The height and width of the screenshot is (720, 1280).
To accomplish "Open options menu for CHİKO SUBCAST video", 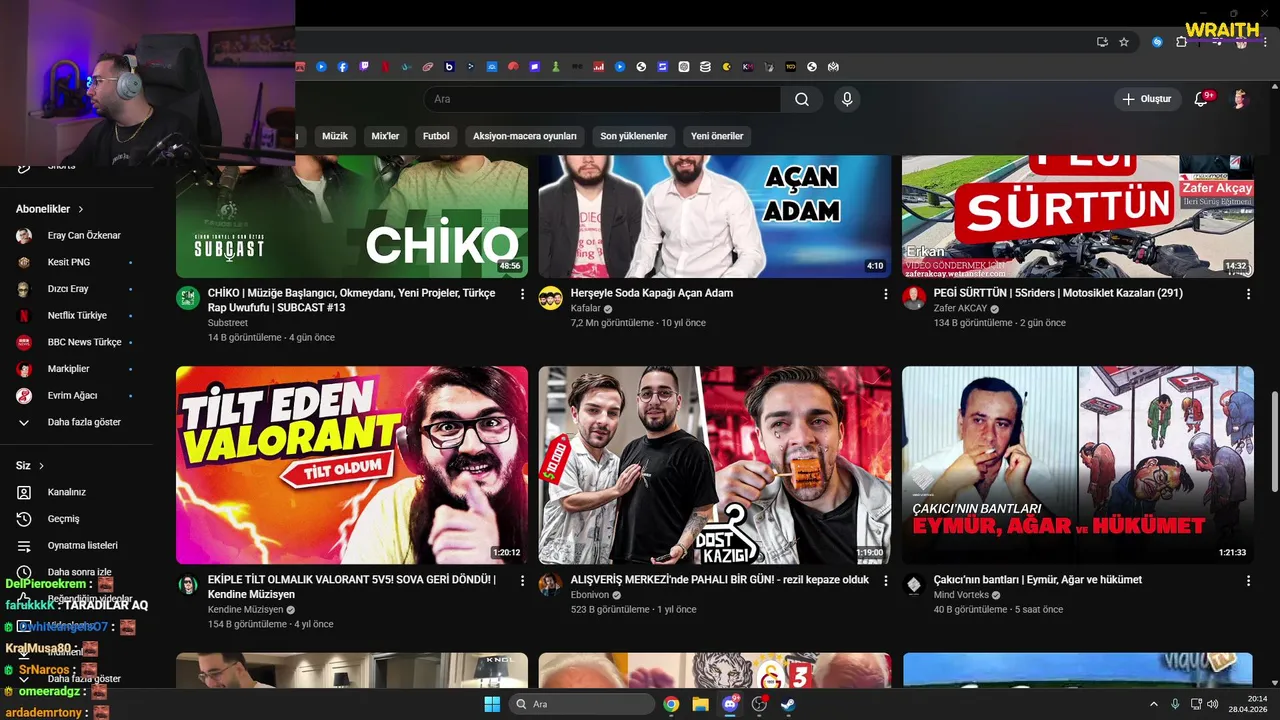I will coord(522,294).
